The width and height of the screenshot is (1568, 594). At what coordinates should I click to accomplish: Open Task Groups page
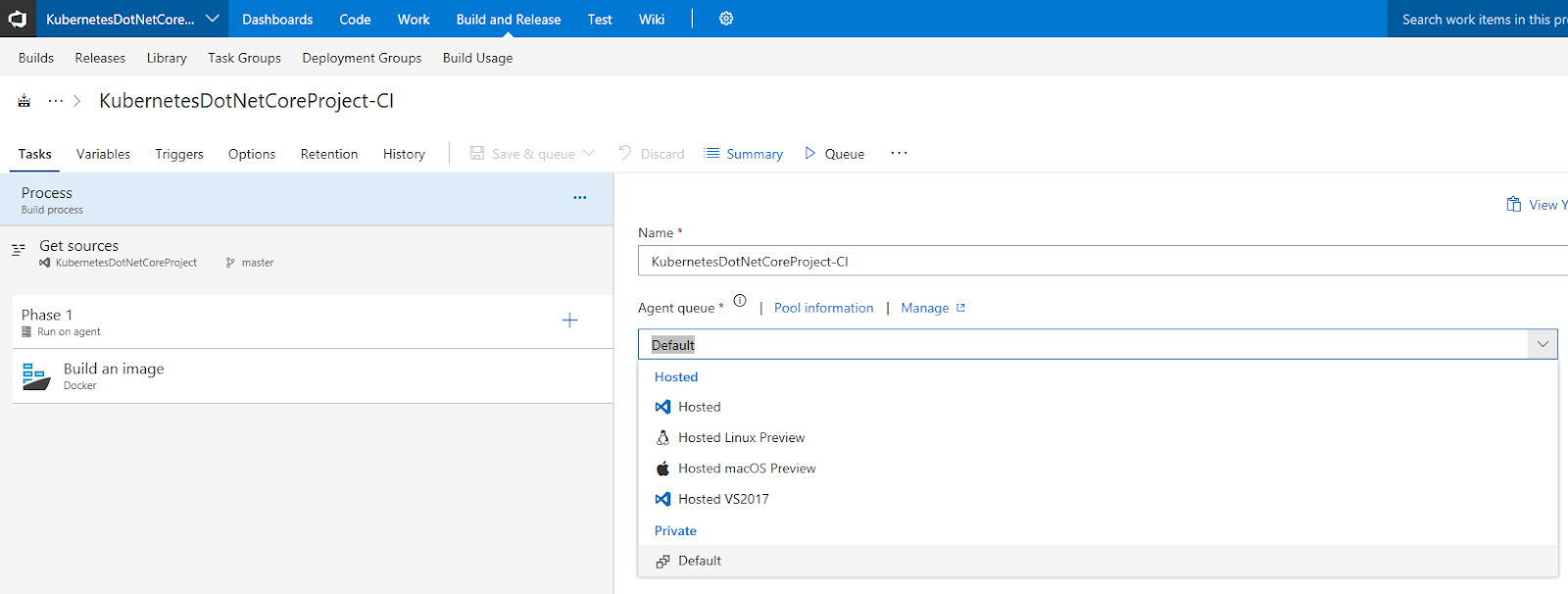pyautogui.click(x=244, y=58)
